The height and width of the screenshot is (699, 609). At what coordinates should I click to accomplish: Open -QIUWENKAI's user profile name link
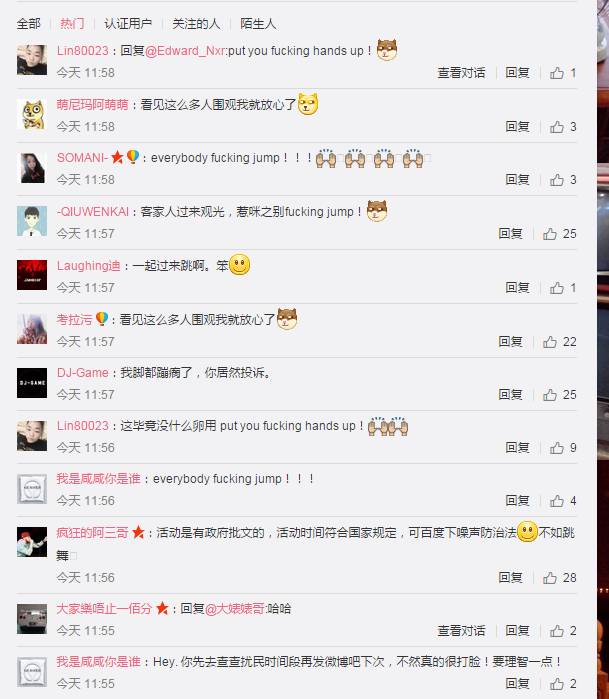[93, 212]
